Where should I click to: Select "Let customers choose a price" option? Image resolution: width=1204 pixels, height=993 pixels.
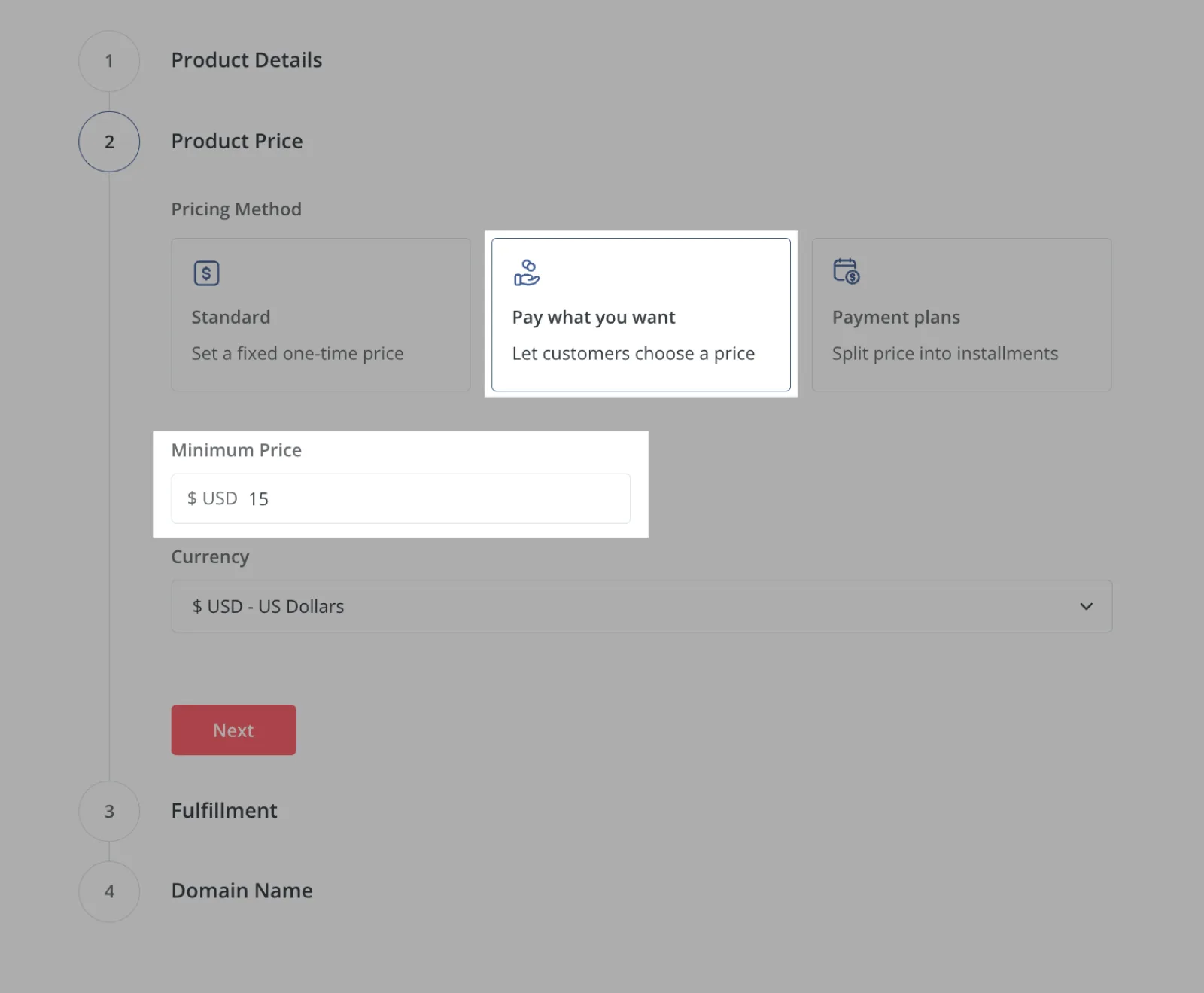pos(633,353)
